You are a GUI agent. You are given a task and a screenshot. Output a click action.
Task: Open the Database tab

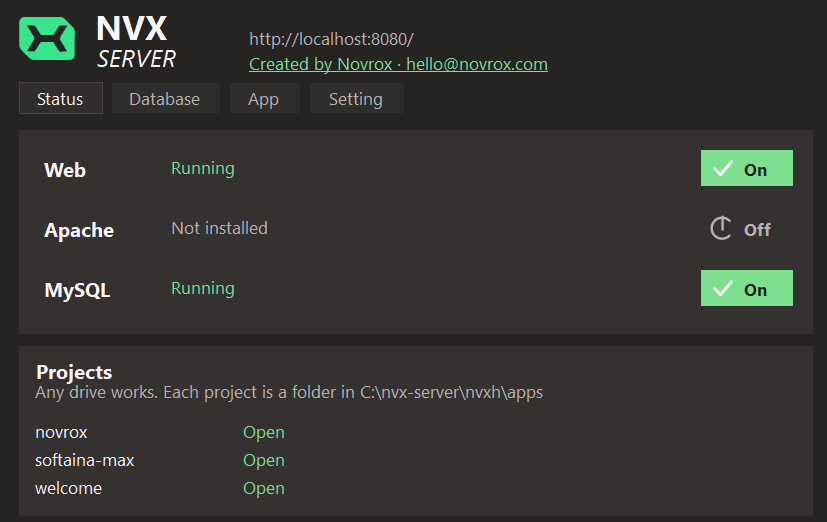[166, 98]
